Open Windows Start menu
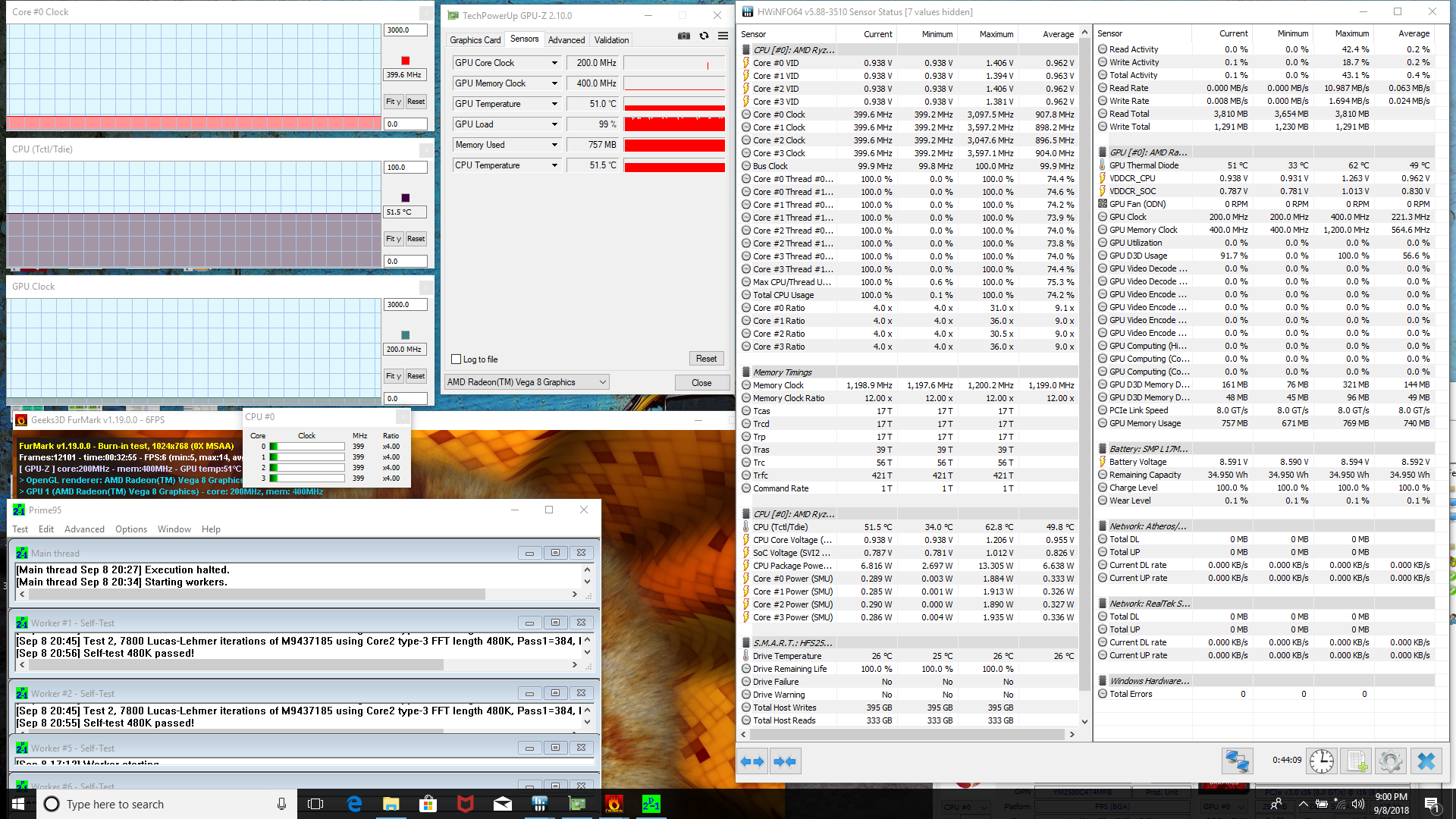Screen dimensions: 1456x819 [x=18, y=804]
